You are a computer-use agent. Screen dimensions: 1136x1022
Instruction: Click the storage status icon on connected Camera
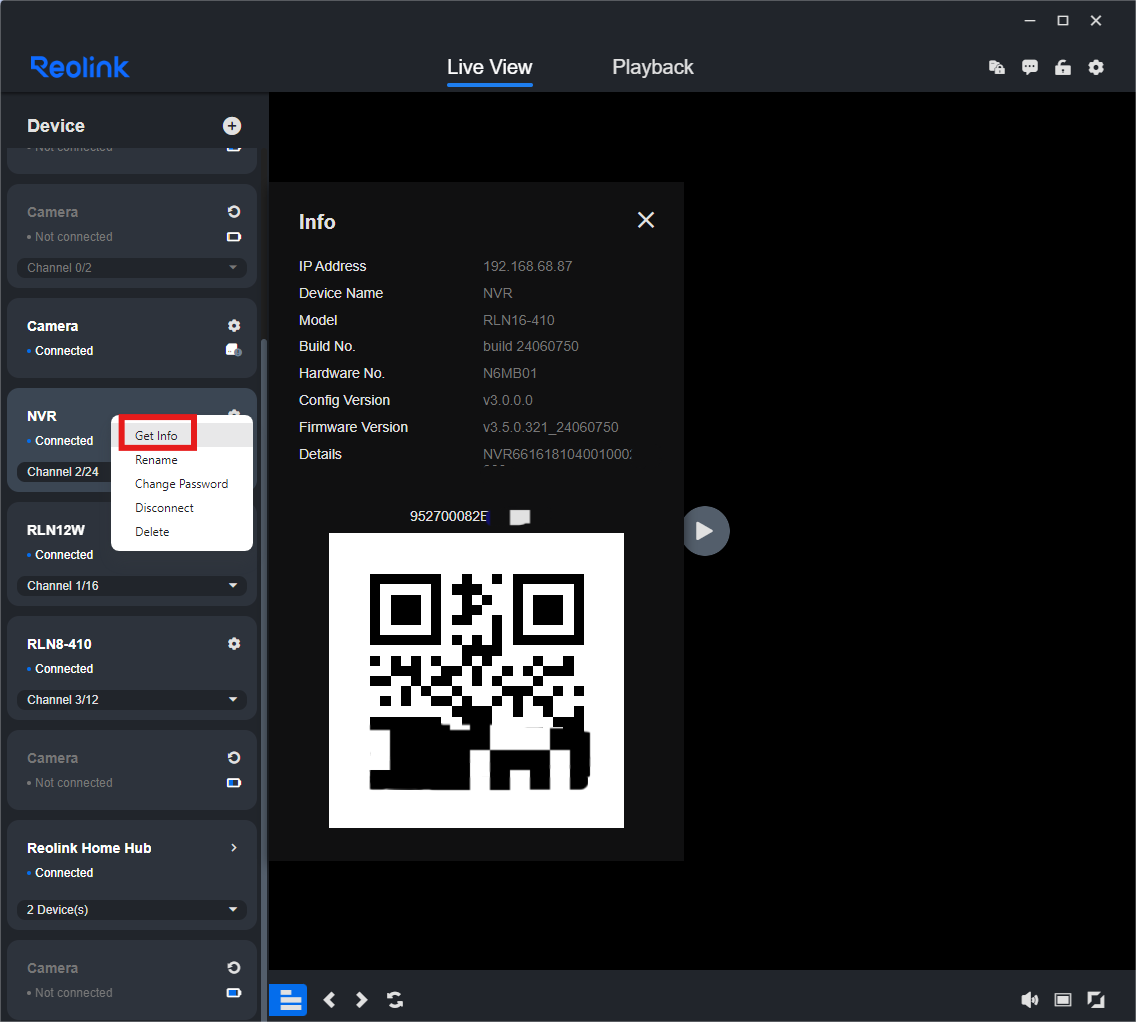233,351
